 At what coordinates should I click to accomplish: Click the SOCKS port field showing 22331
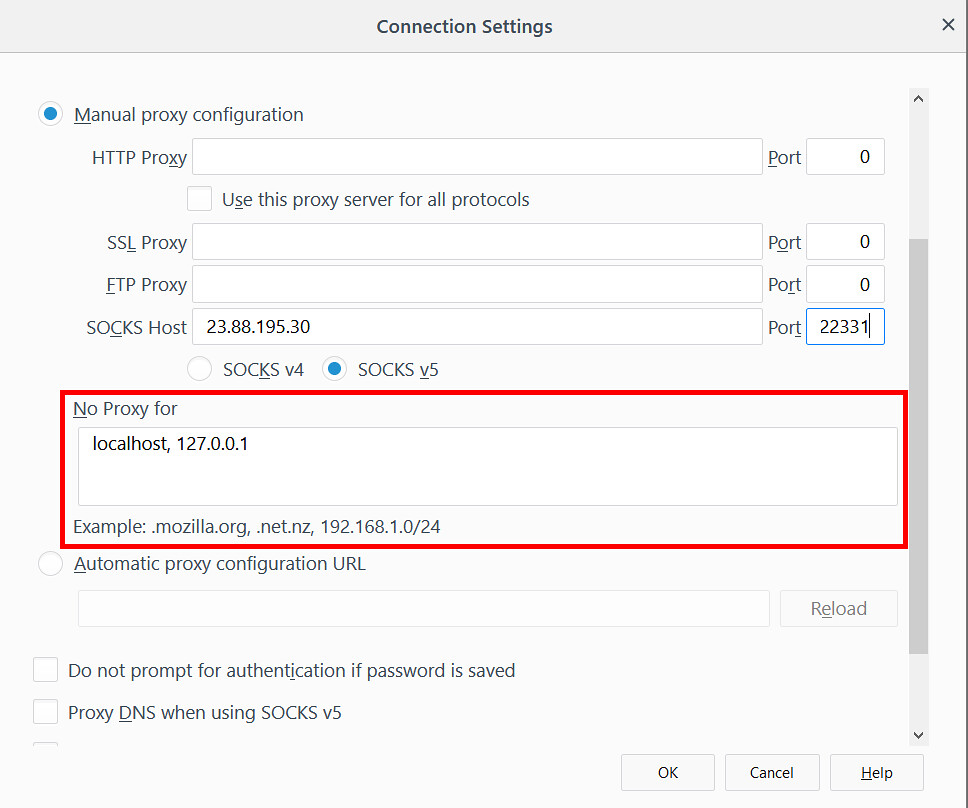pyautogui.click(x=845, y=327)
